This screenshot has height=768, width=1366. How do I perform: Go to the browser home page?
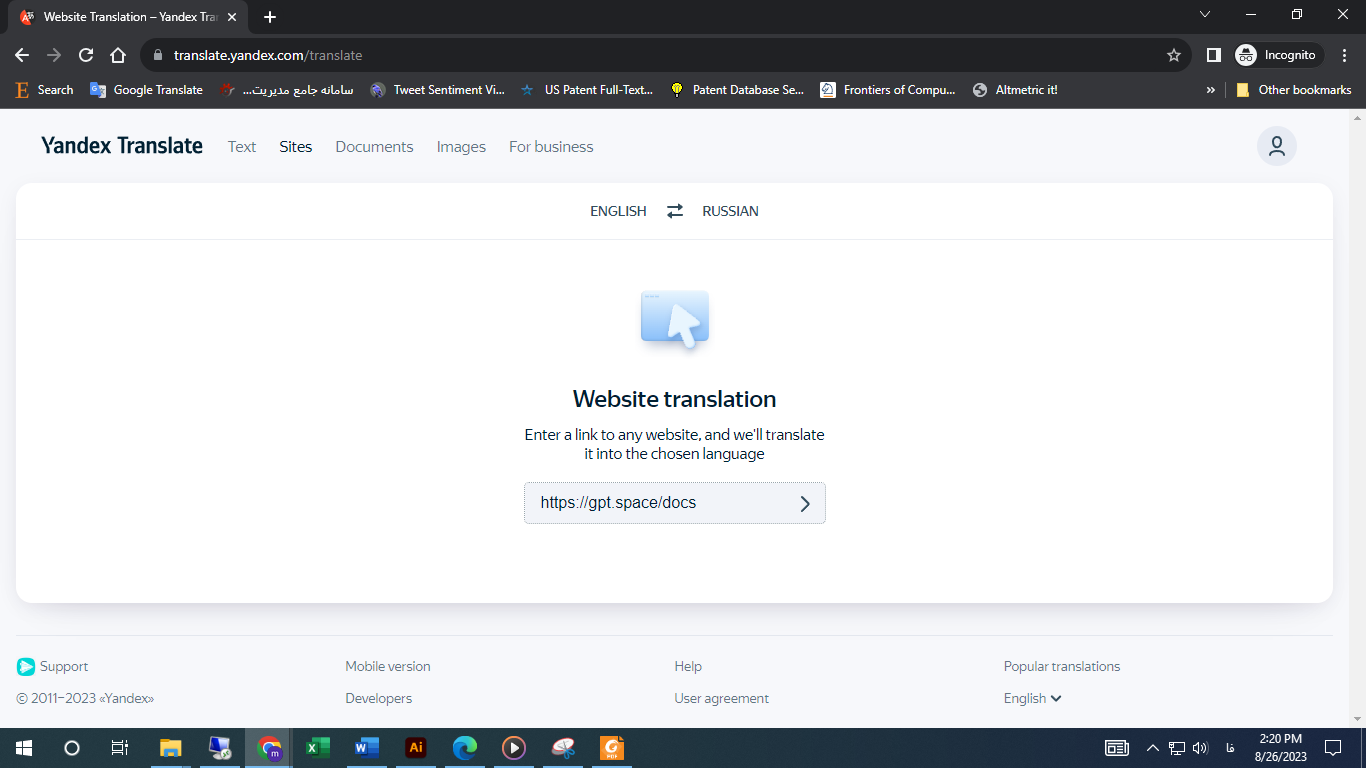tap(118, 55)
